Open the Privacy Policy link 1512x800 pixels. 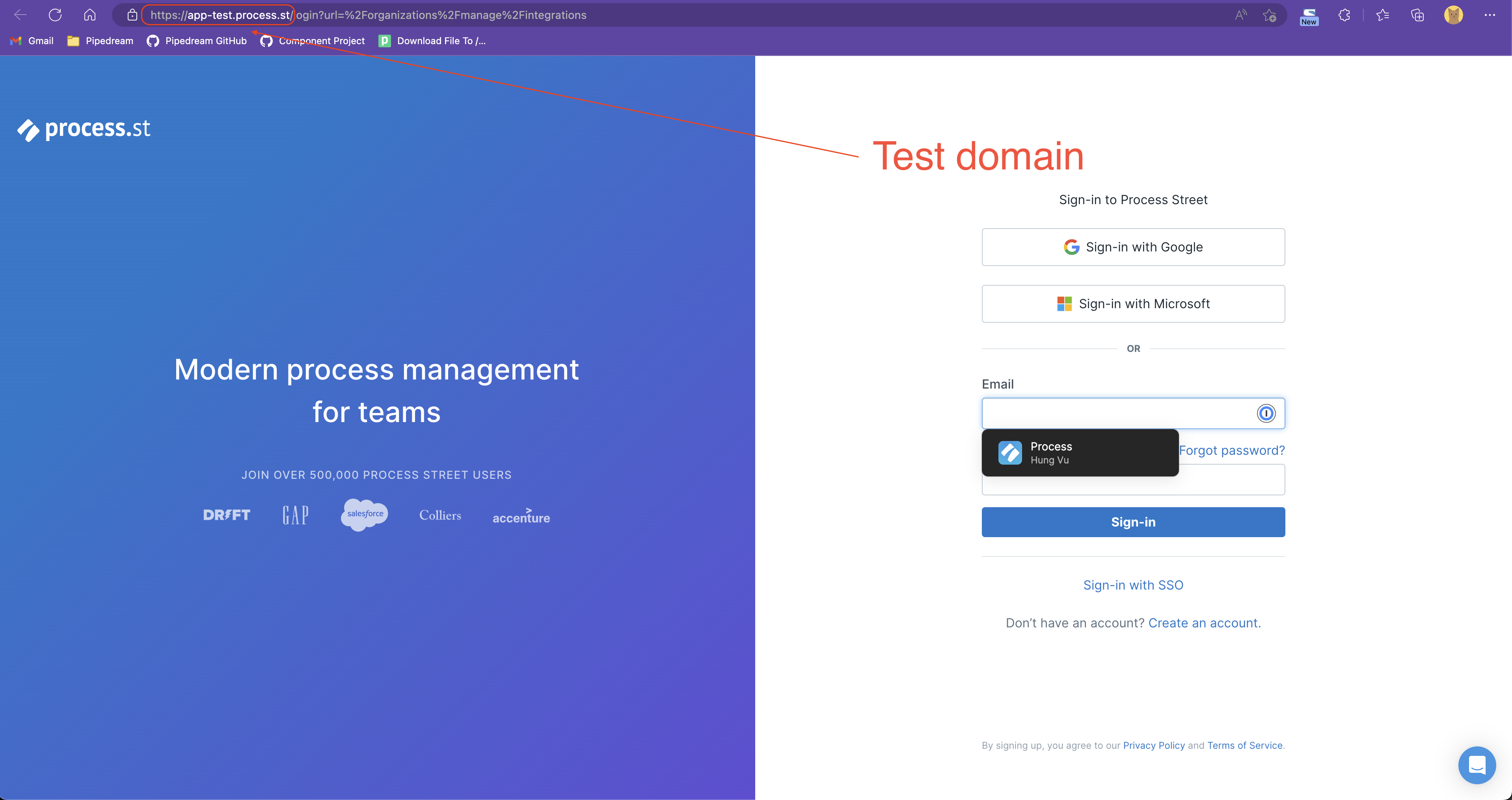pos(1153,745)
